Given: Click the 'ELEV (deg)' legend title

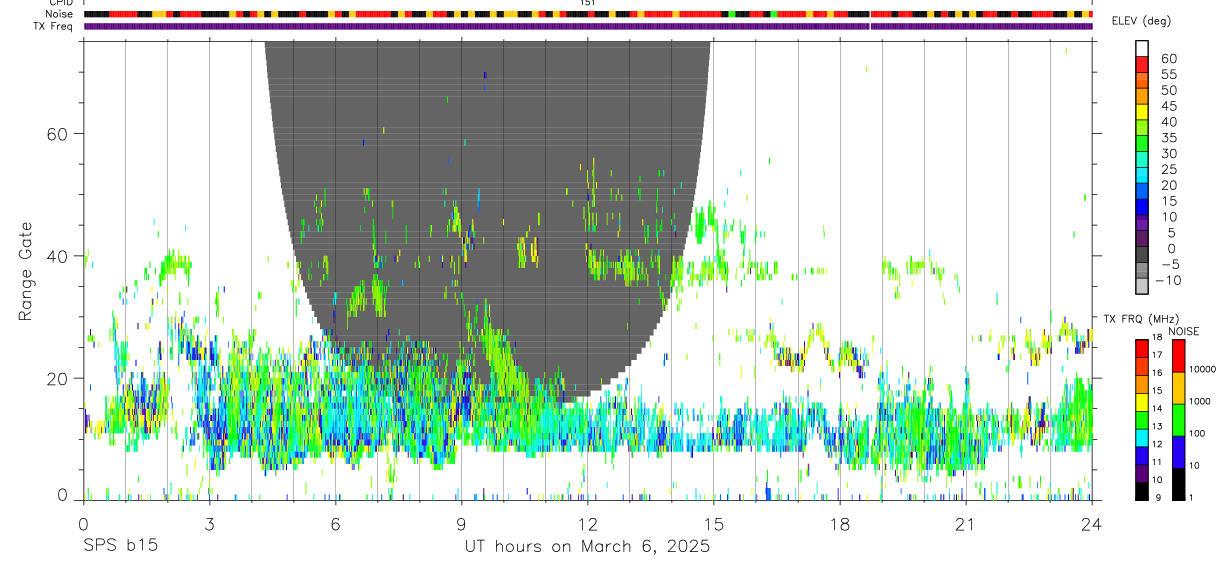Looking at the screenshot, I should [1142, 21].
